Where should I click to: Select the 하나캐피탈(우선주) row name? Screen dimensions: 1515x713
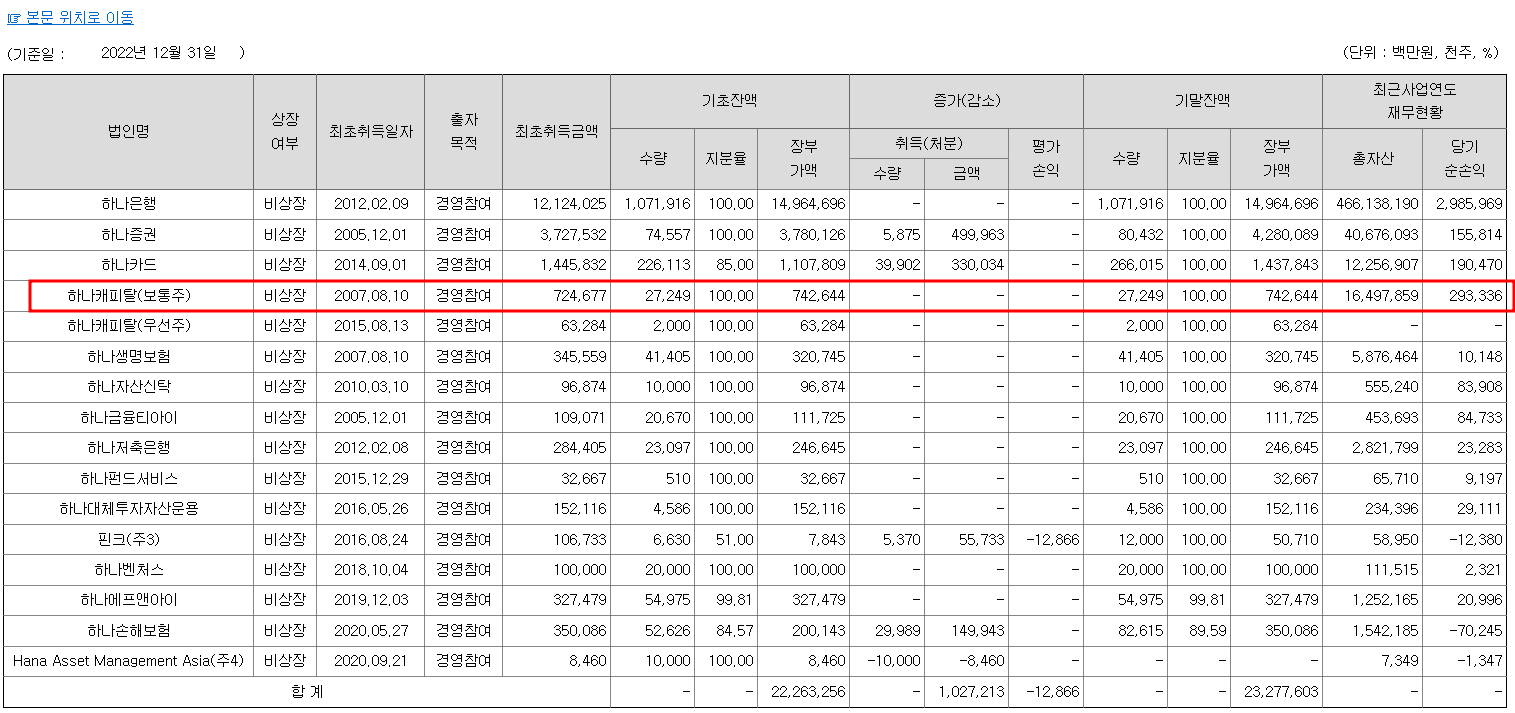(128, 326)
